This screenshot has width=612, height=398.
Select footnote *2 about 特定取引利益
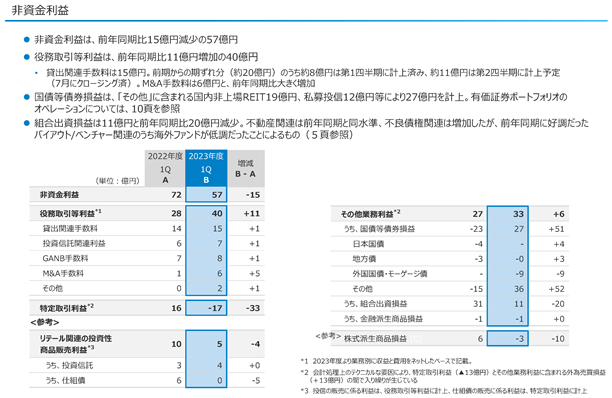[x=453, y=376]
